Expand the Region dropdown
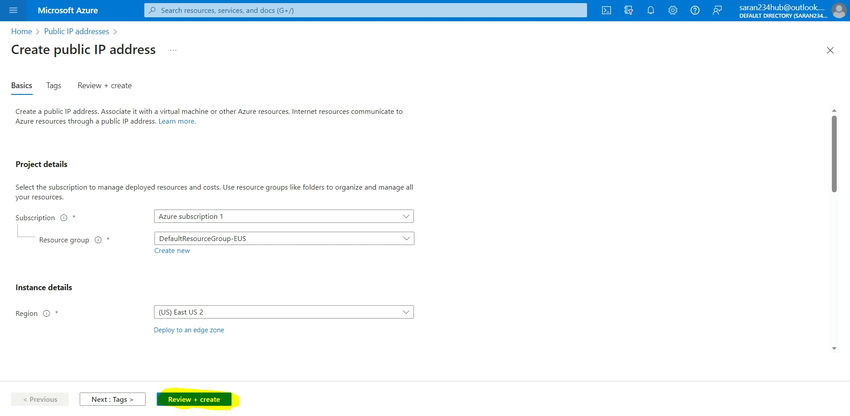 pyautogui.click(x=284, y=312)
